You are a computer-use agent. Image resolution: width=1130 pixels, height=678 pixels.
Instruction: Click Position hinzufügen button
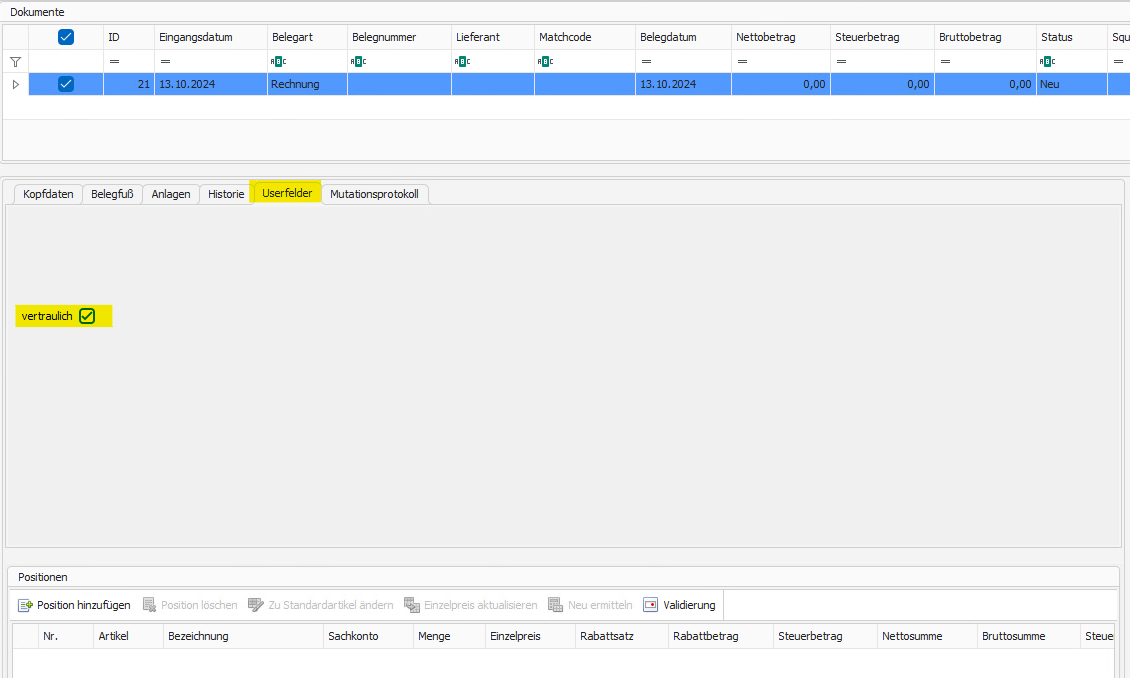[x=83, y=605]
